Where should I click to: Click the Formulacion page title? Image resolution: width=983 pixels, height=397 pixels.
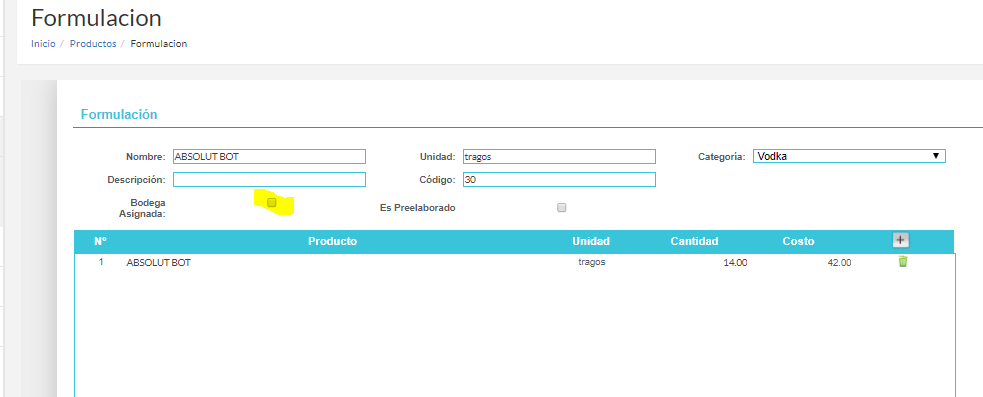tap(97, 18)
